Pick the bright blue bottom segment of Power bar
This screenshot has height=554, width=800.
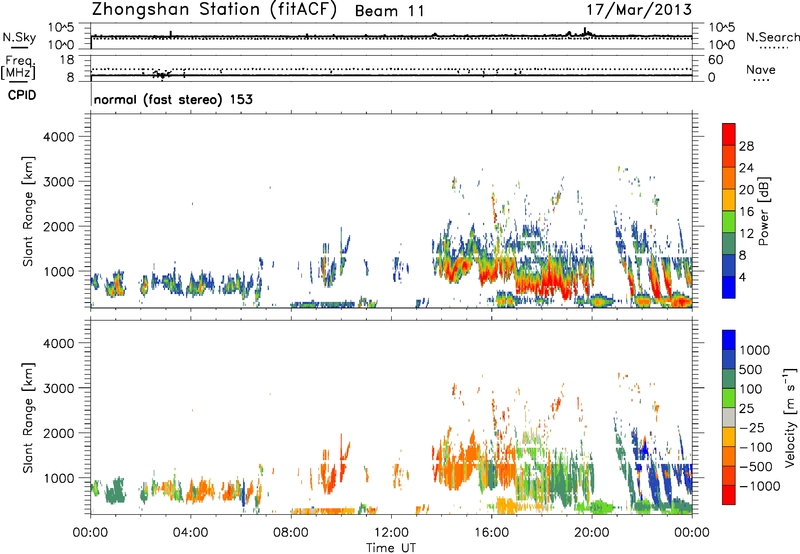click(729, 287)
